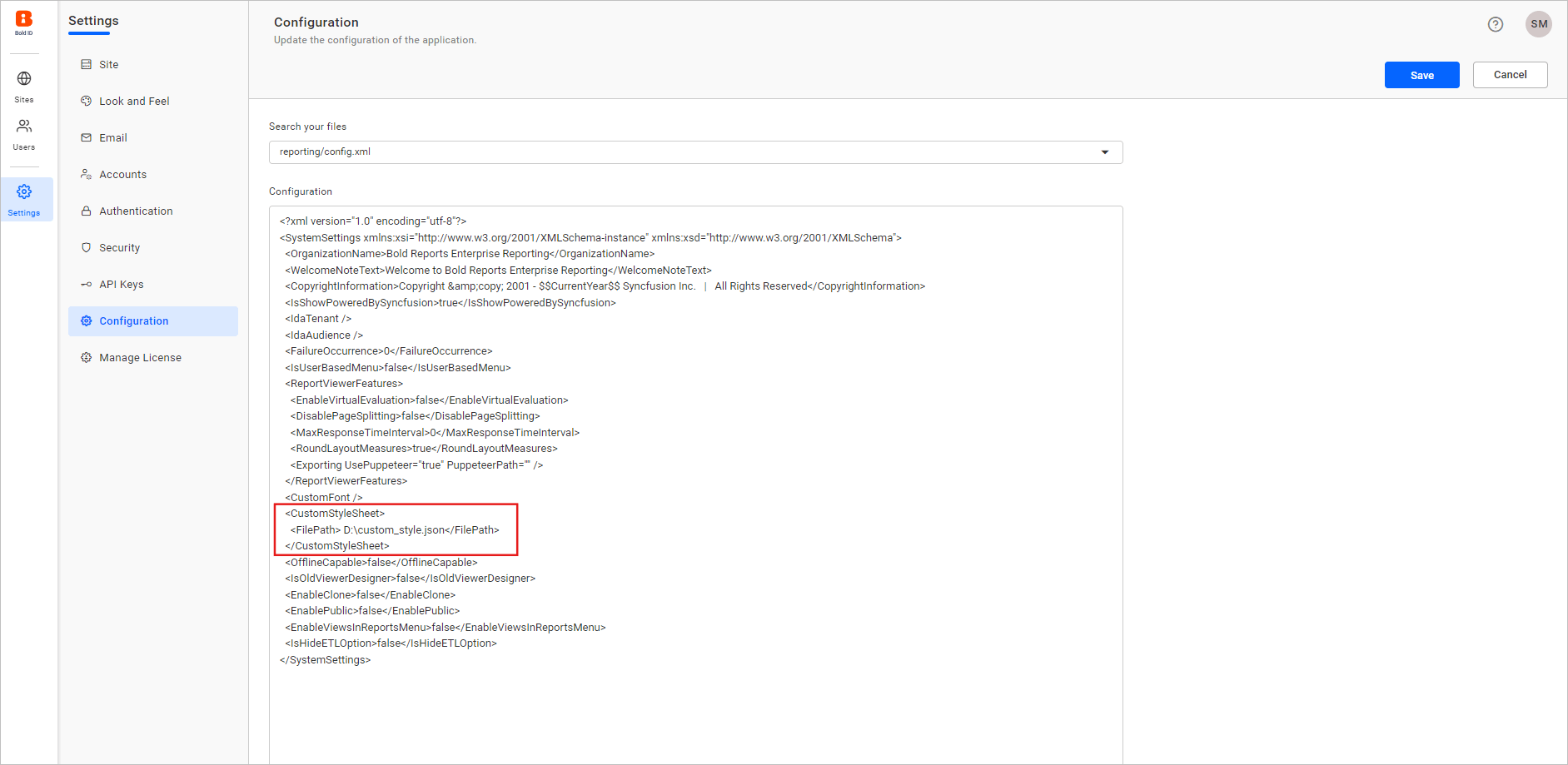Click the Sites label in left rail
Image resolution: width=1568 pixels, height=765 pixels.
(24, 100)
